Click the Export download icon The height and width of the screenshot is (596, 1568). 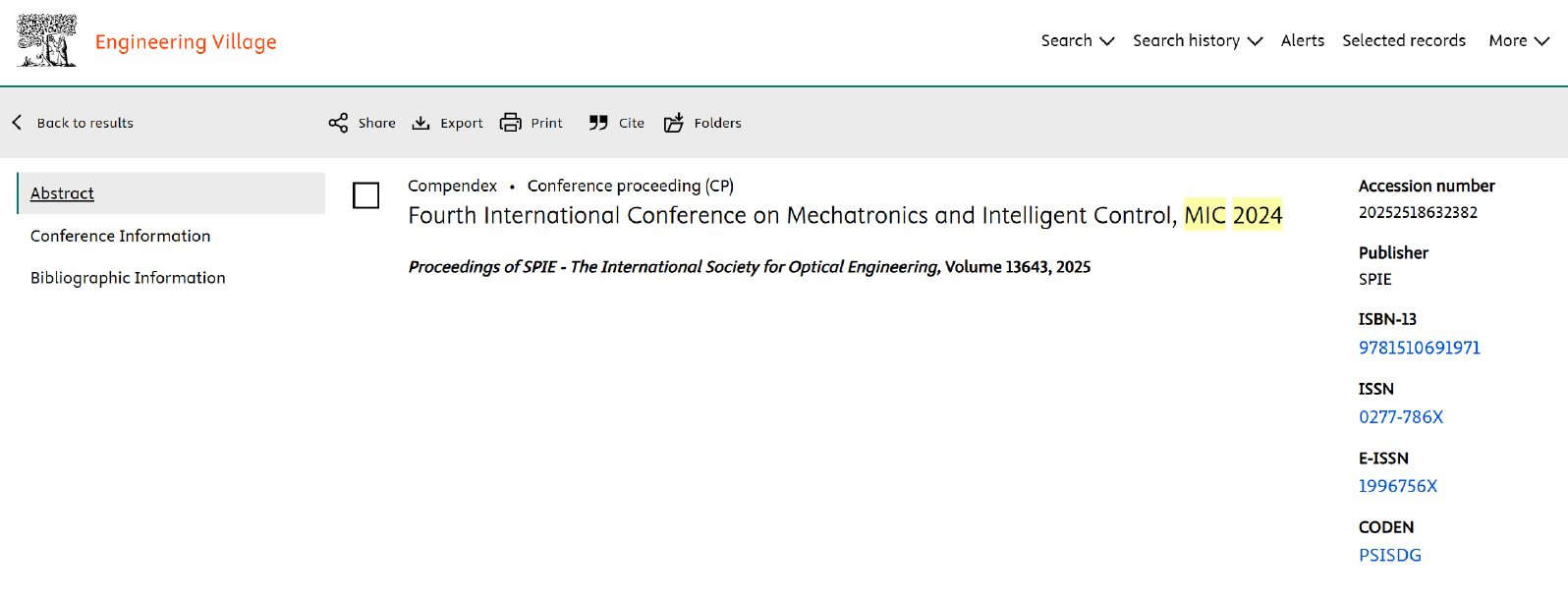(420, 123)
